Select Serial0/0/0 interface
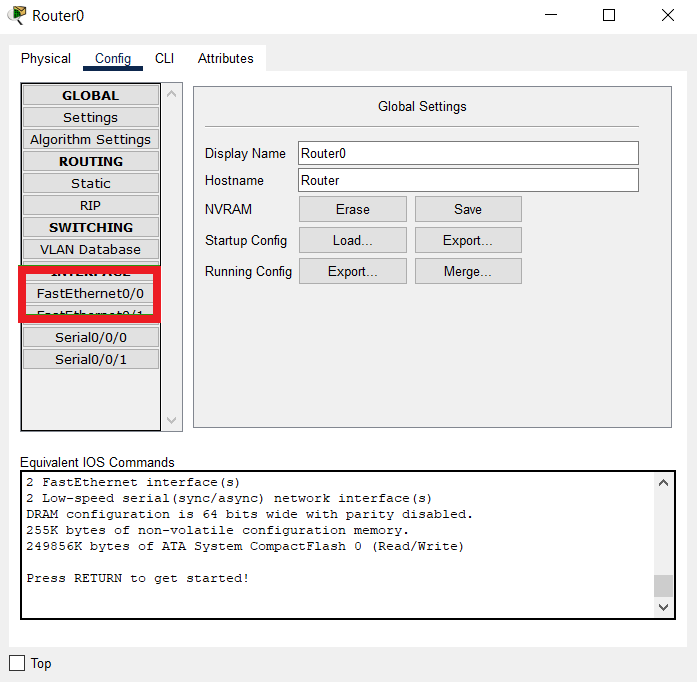This screenshot has height=682, width=697. [91, 338]
